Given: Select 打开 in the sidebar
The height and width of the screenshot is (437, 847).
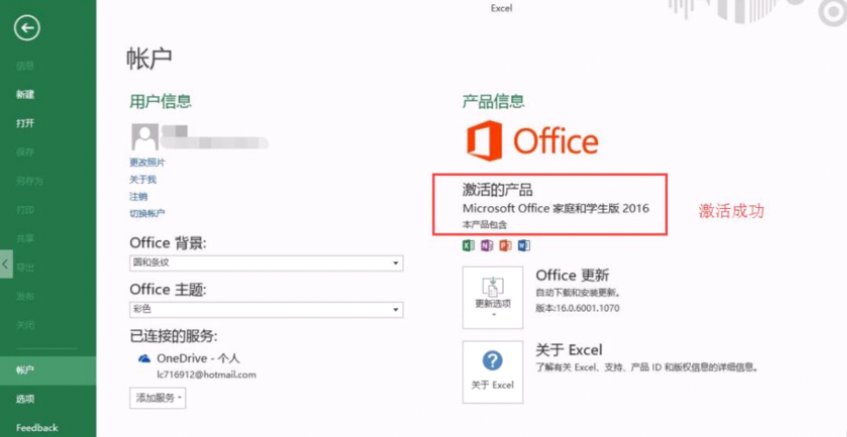Looking at the screenshot, I should (x=25, y=124).
